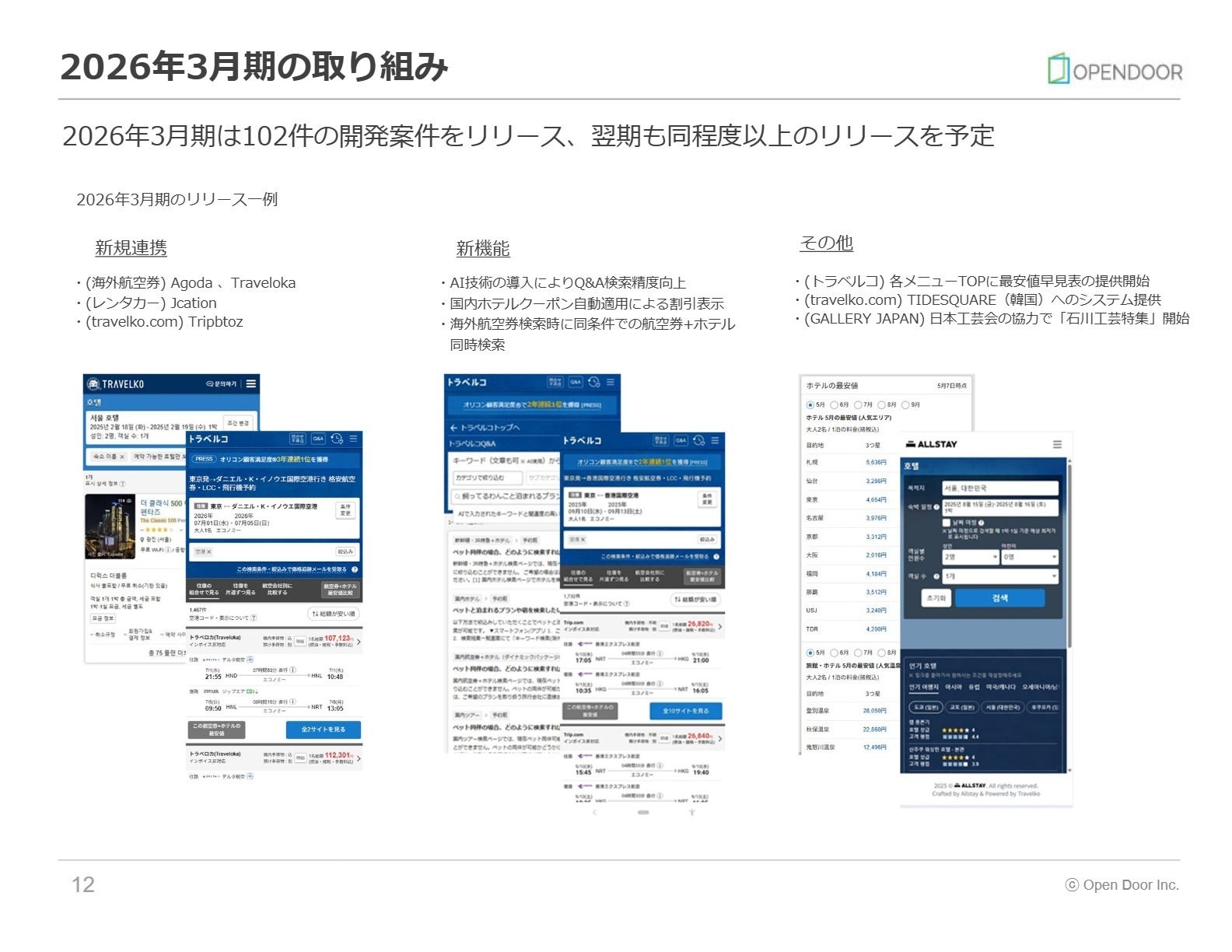Click 全2サイトを見る button
Screen dimensions: 1232x952
tap(323, 729)
